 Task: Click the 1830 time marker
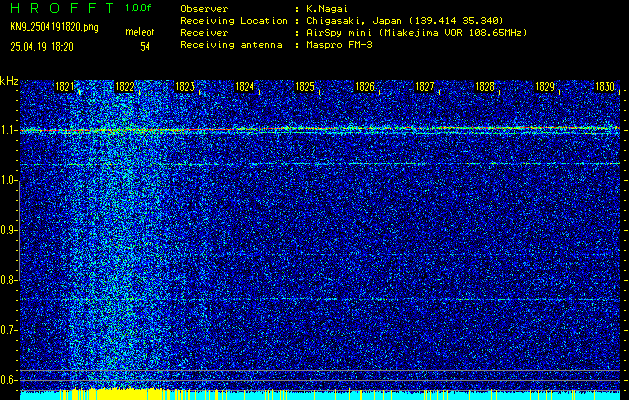[605, 87]
